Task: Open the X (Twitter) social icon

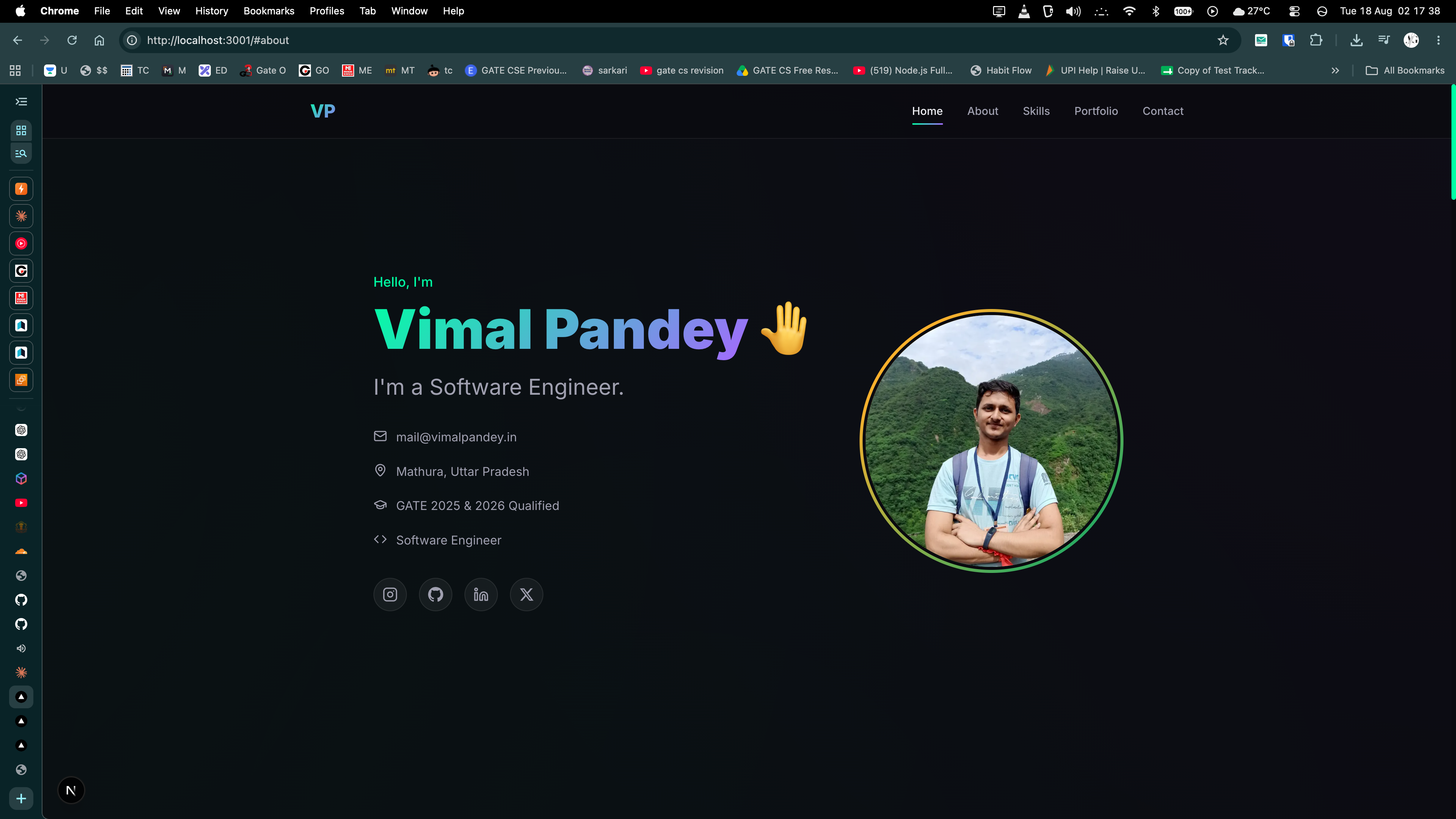Action: click(526, 595)
